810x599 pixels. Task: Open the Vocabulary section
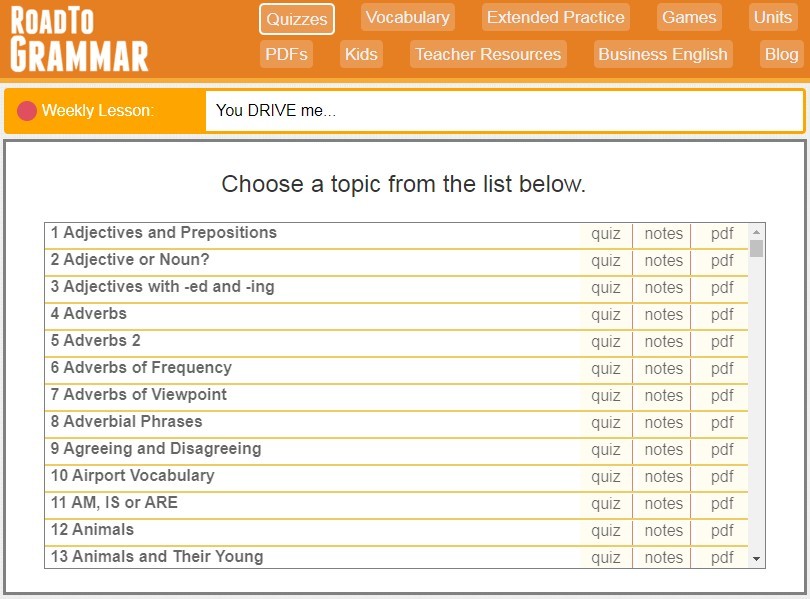point(407,17)
